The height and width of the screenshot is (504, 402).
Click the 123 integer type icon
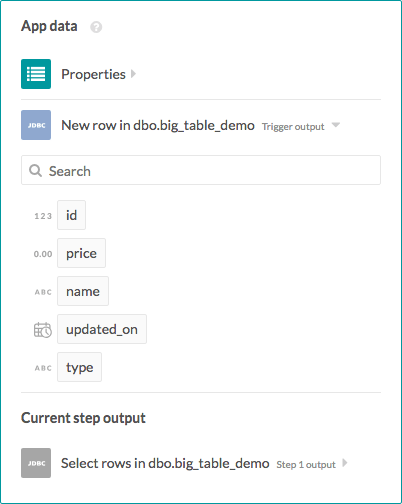tap(43, 216)
